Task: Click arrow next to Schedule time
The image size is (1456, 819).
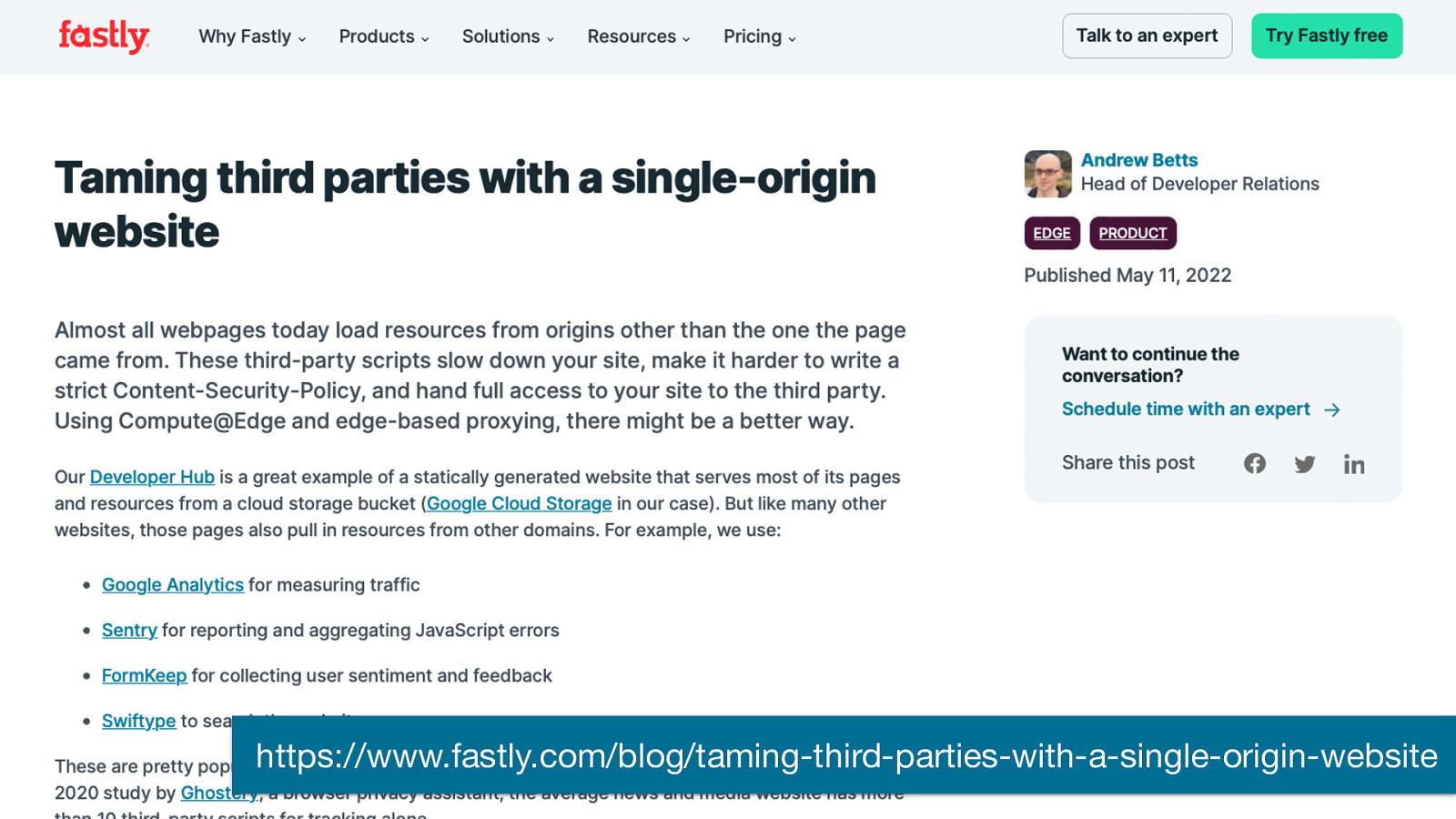Action: [x=1332, y=409]
